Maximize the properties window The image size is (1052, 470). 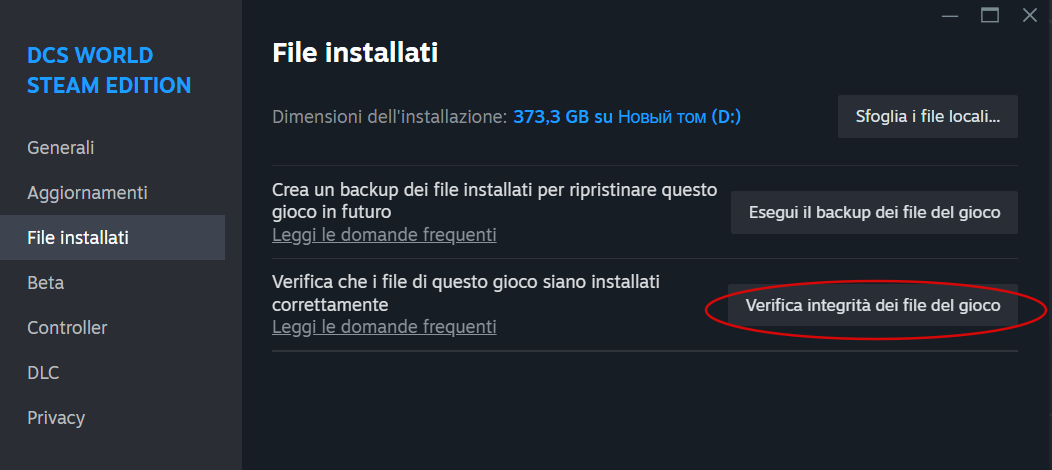click(990, 15)
